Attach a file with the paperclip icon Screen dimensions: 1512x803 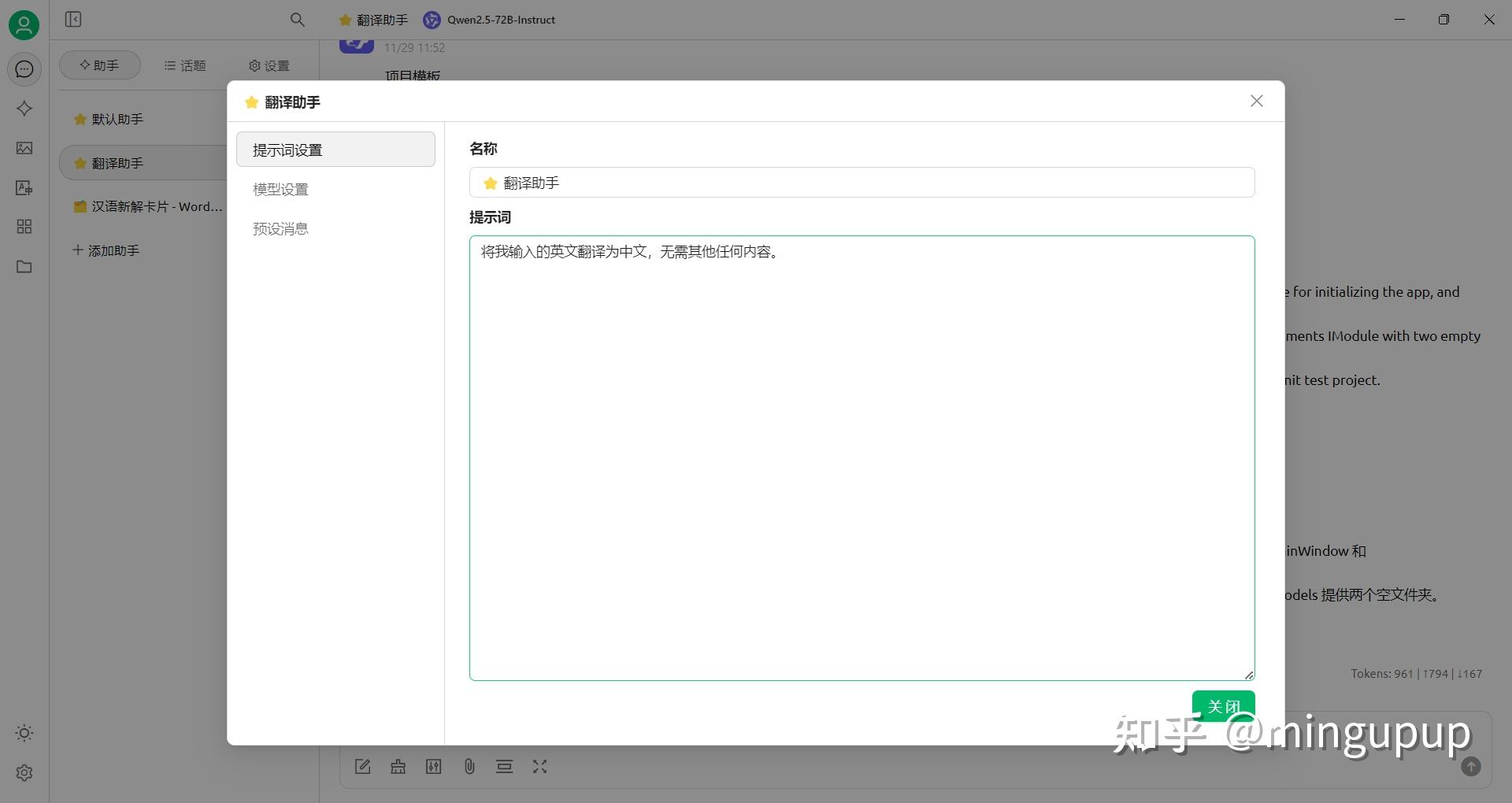[x=470, y=766]
